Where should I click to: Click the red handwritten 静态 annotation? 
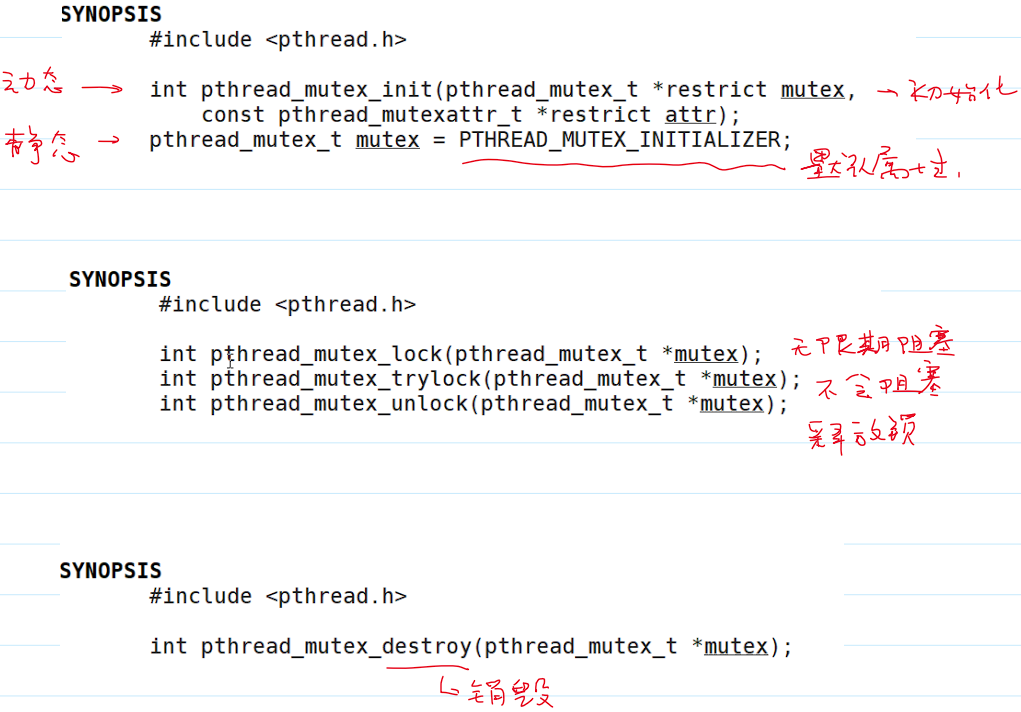click(40, 145)
